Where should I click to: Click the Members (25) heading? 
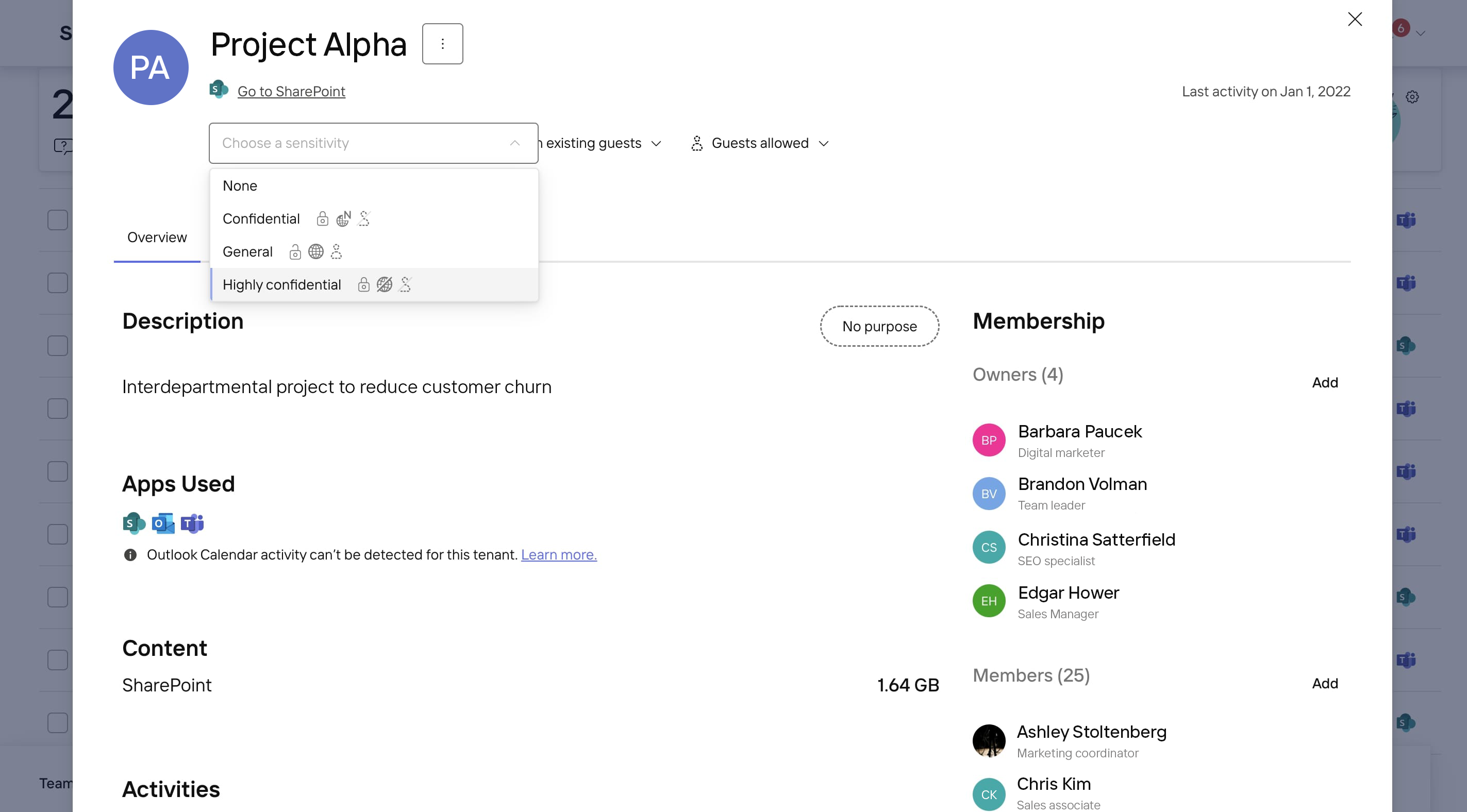[1031, 675]
